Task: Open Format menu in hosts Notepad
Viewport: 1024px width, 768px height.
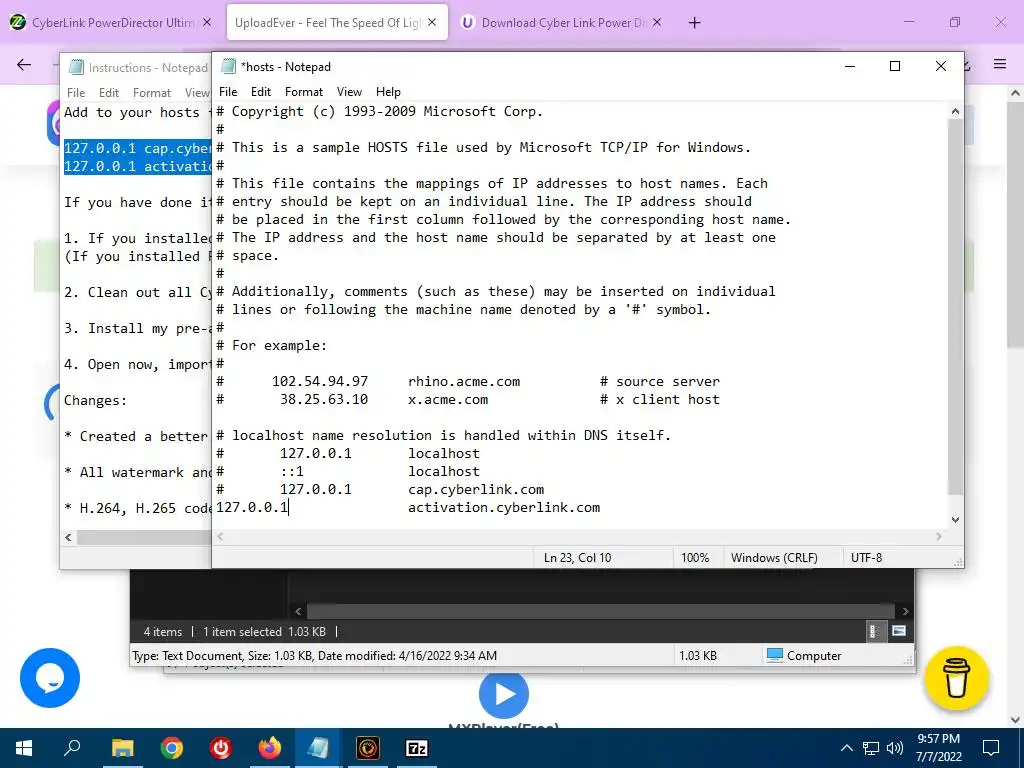Action: pyautogui.click(x=304, y=92)
